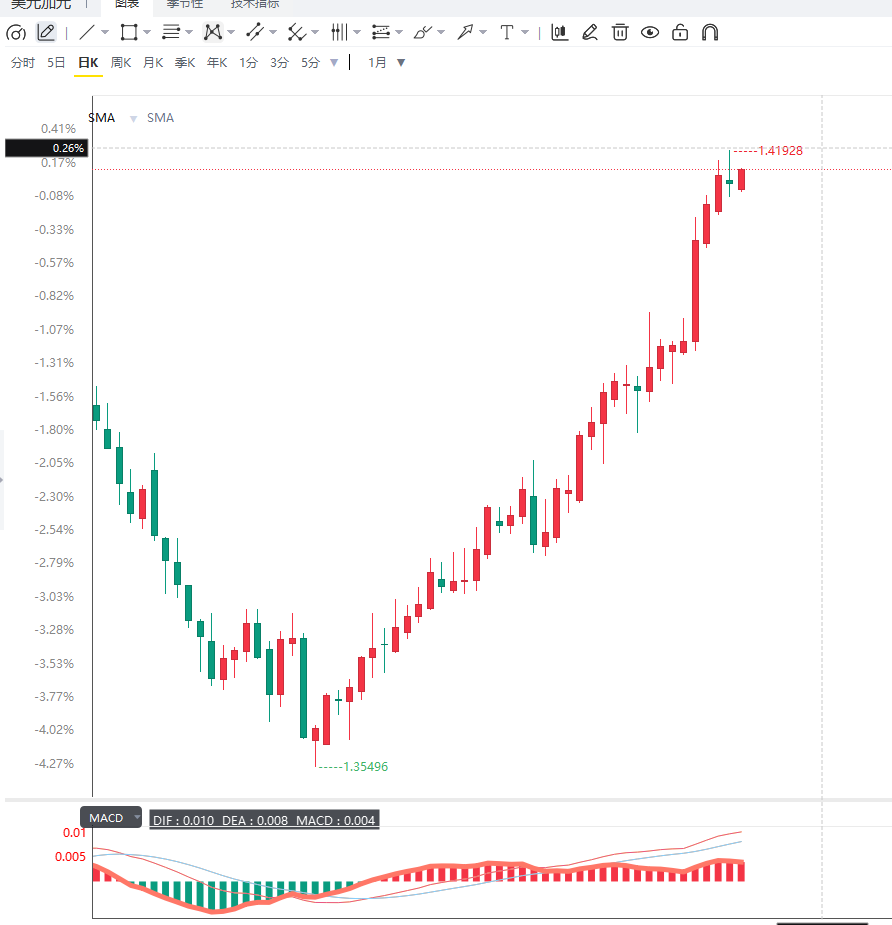Click the 0.41% axis label
Image resolution: width=892 pixels, height=925 pixels.
[x=58, y=129]
